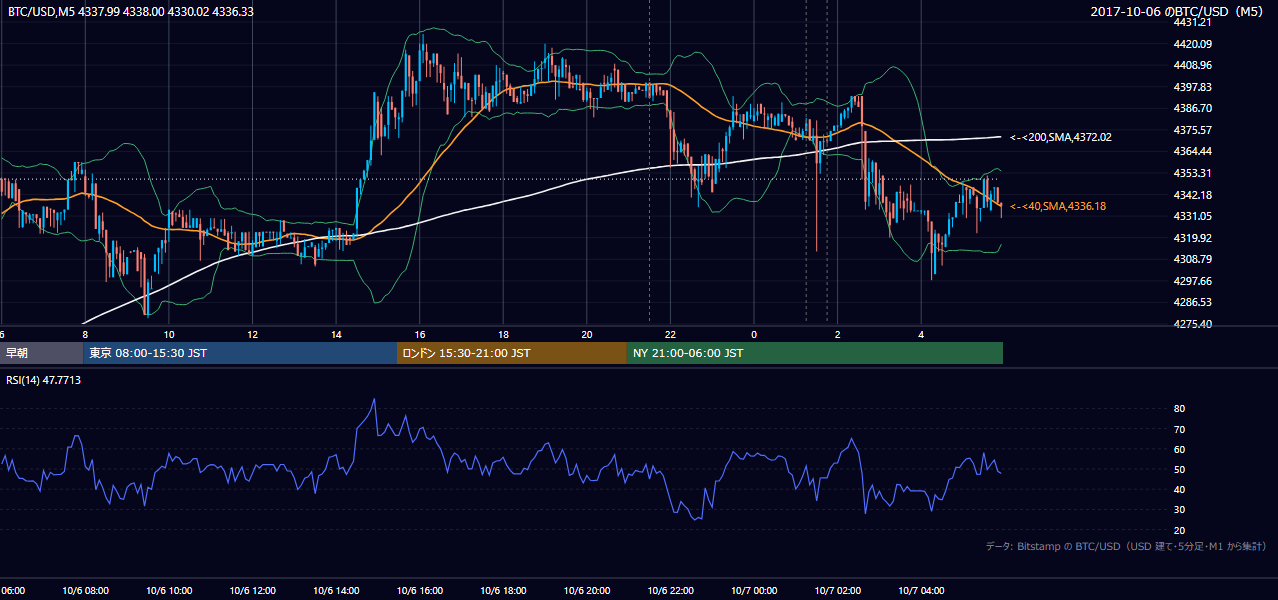Screen dimensions: 1278x600
Task: Click the 4275.40 bottom price axis label
Action: click(x=1193, y=324)
